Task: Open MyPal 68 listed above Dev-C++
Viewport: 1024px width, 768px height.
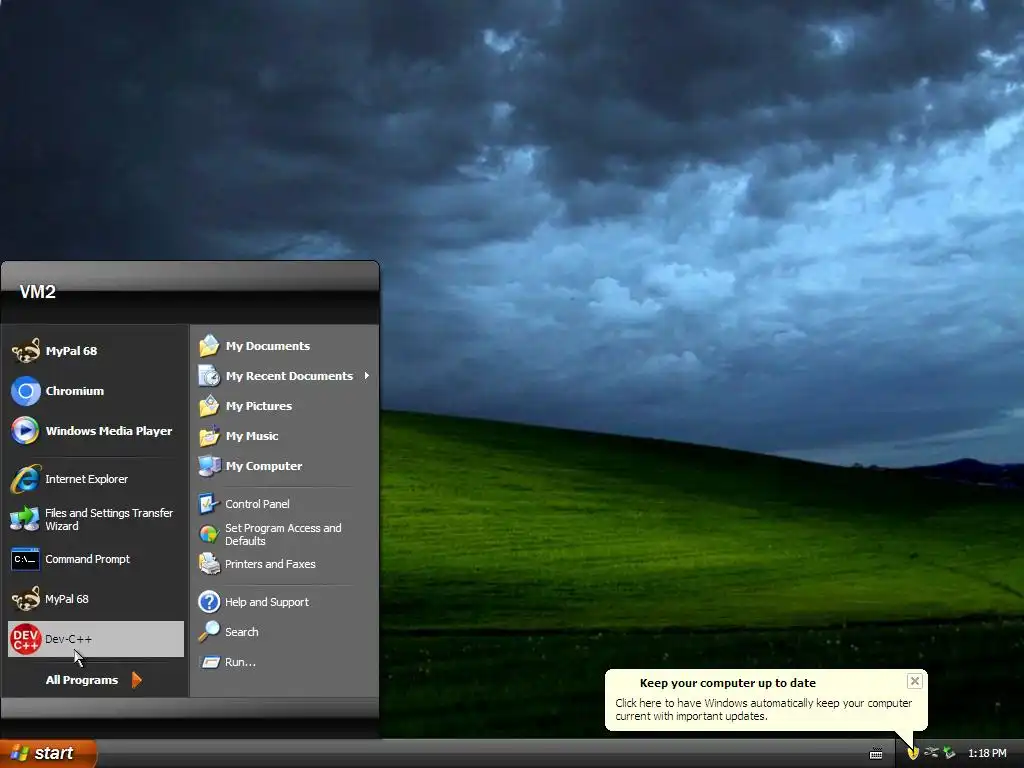Action: [95, 599]
